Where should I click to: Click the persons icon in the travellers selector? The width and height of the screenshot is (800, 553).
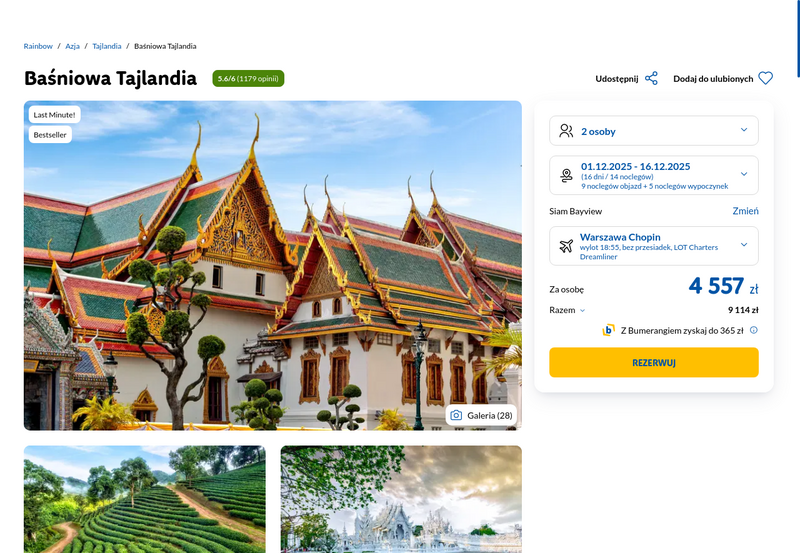[x=566, y=131]
